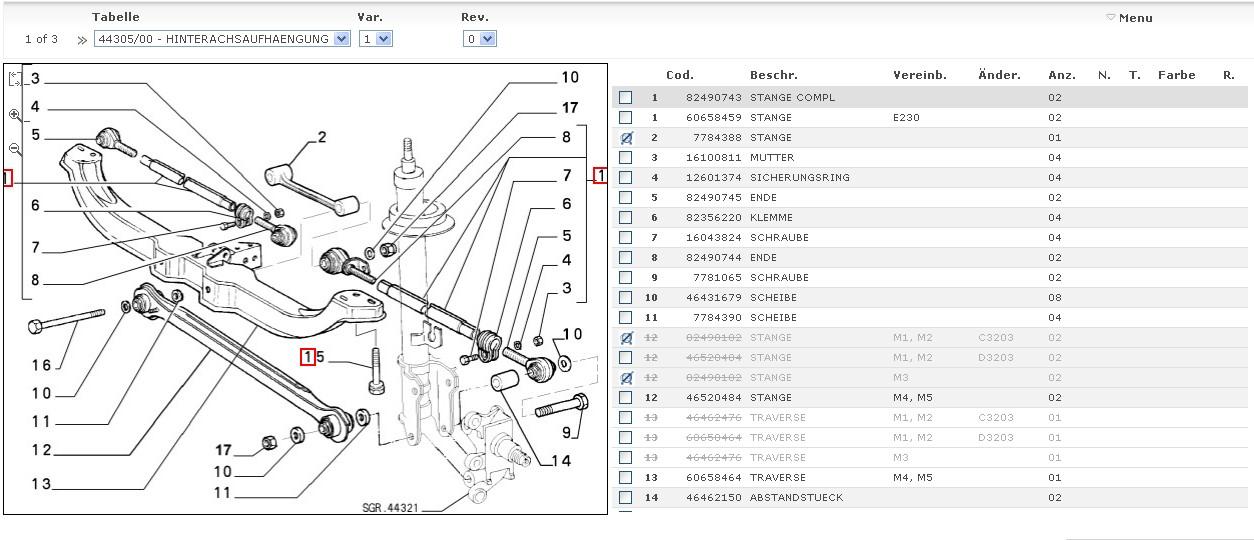Click the red-boxed 15 callout in diagram

tap(309, 356)
